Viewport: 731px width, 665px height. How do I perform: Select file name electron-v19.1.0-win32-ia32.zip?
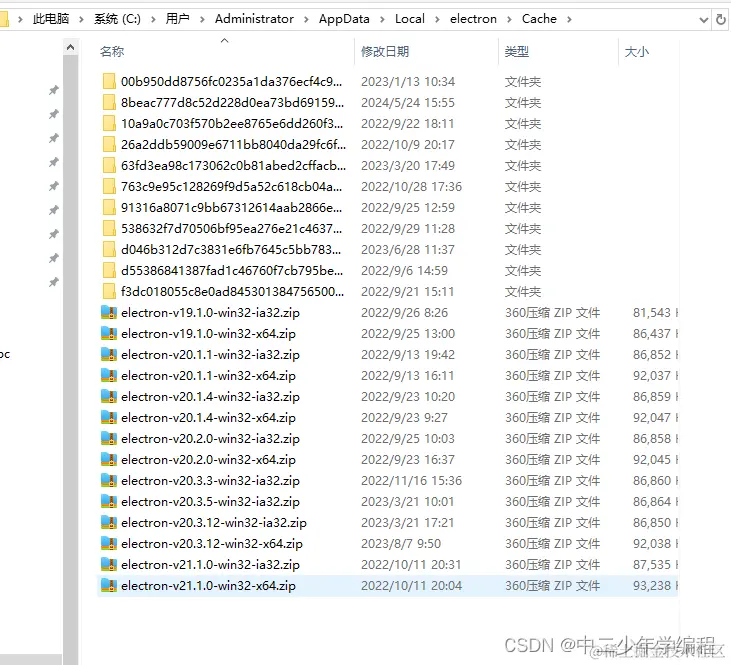click(x=210, y=312)
